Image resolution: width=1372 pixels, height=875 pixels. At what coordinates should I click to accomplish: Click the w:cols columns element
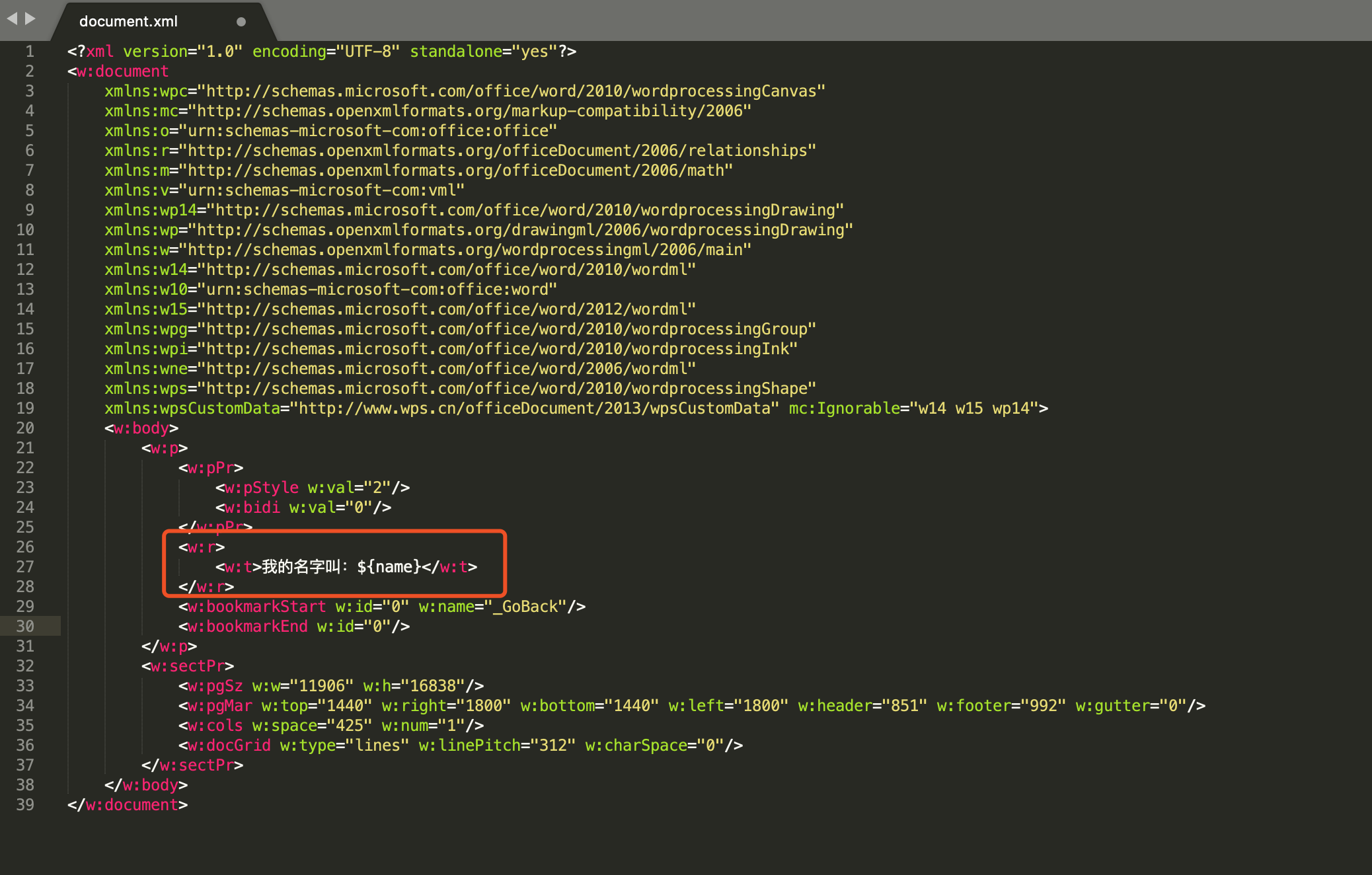[331, 725]
